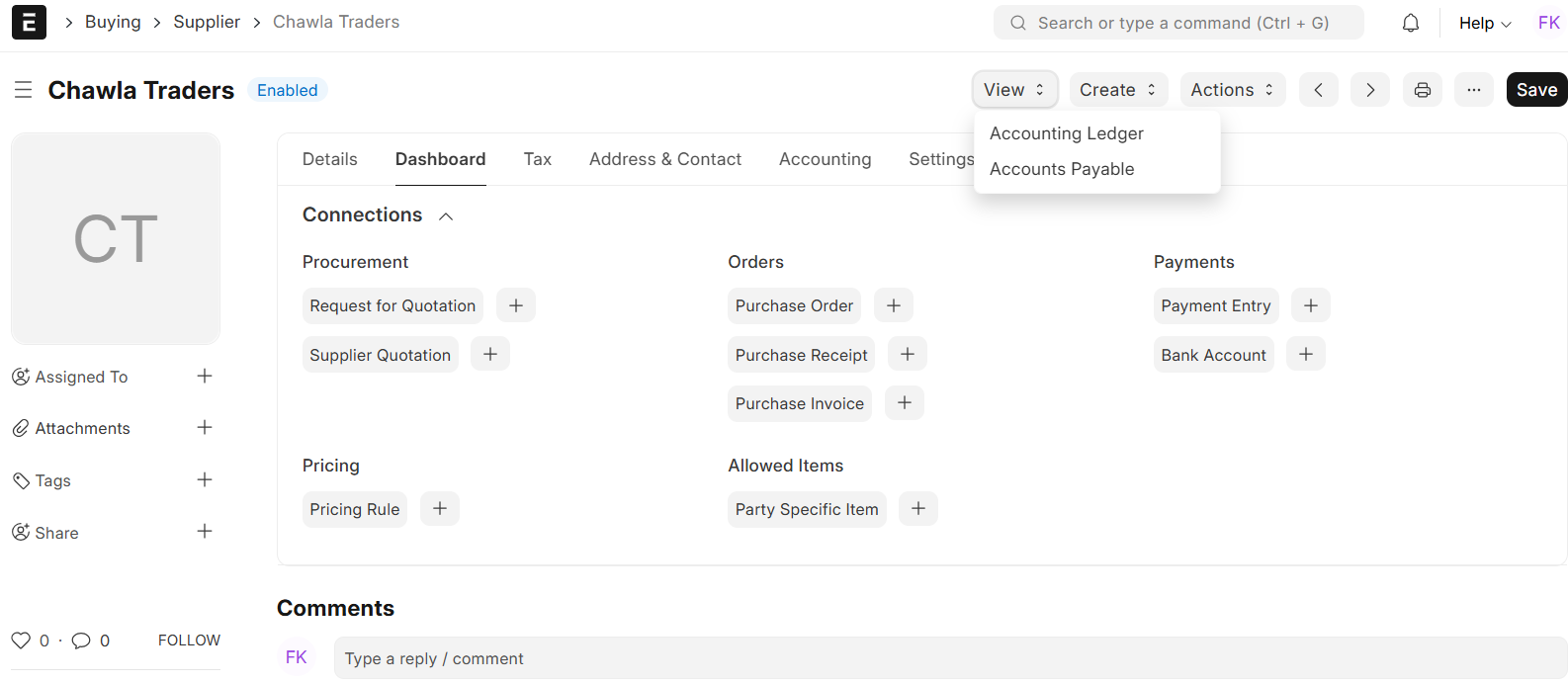Print the supplier document via printer icon
Screen dimensions: 1568x684
click(1422, 90)
